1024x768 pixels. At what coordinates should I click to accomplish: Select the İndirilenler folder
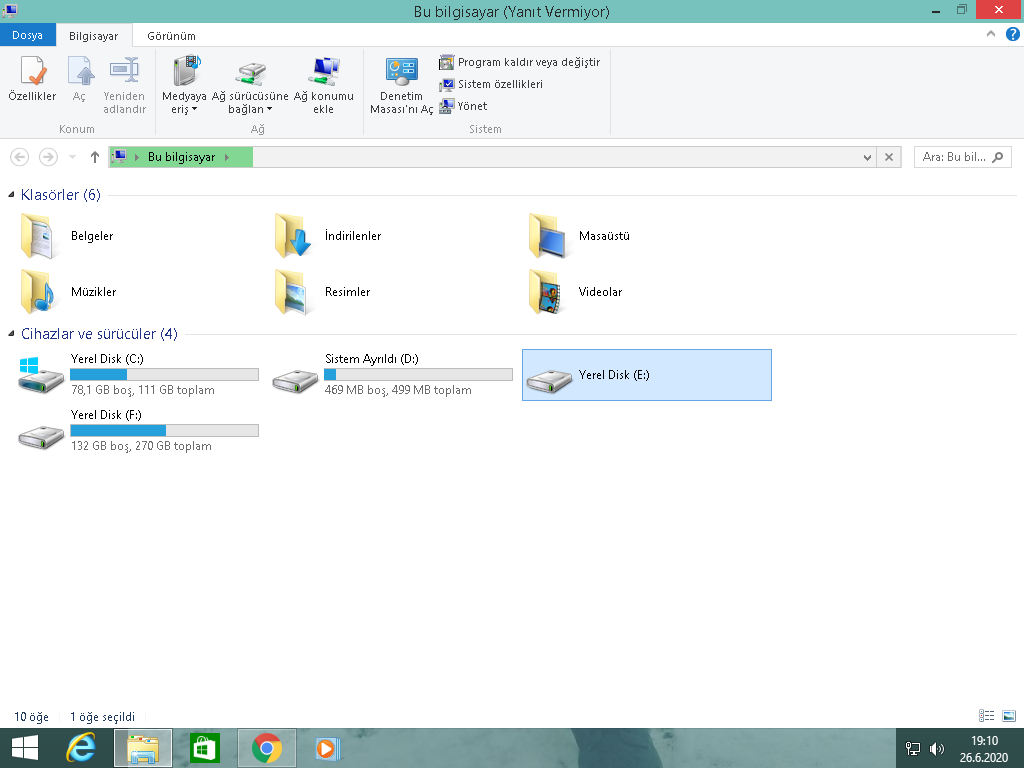pos(328,236)
